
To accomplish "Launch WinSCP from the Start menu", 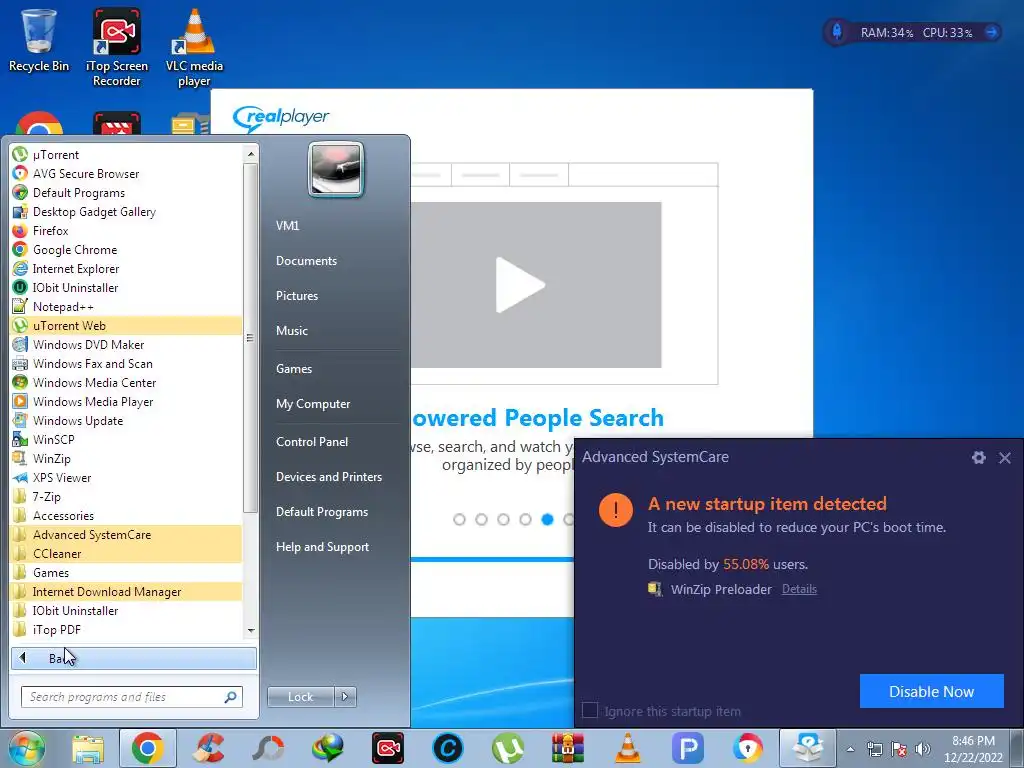I will tap(126, 439).
